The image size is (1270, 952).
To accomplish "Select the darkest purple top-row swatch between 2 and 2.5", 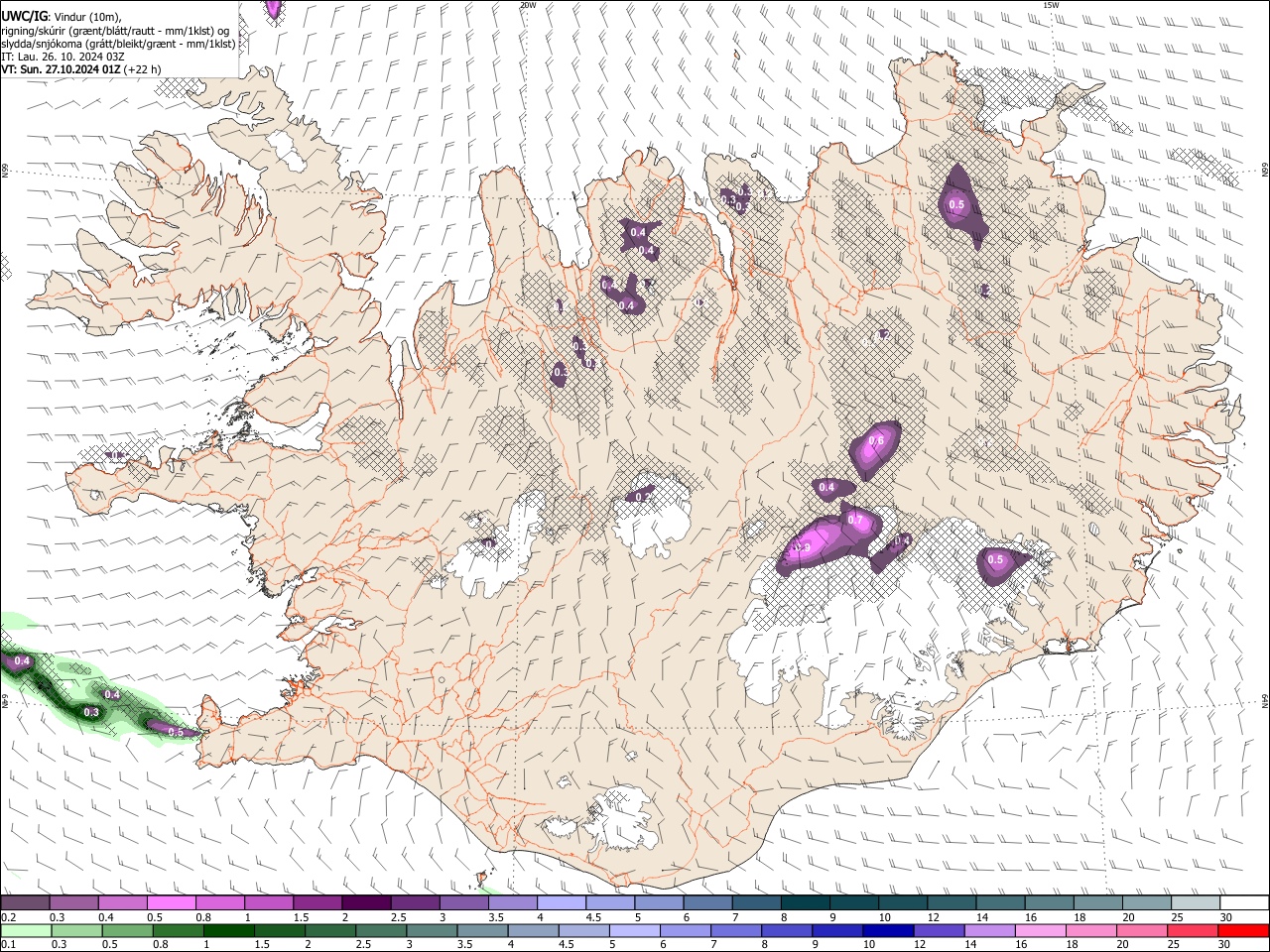I will pyautogui.click(x=365, y=903).
